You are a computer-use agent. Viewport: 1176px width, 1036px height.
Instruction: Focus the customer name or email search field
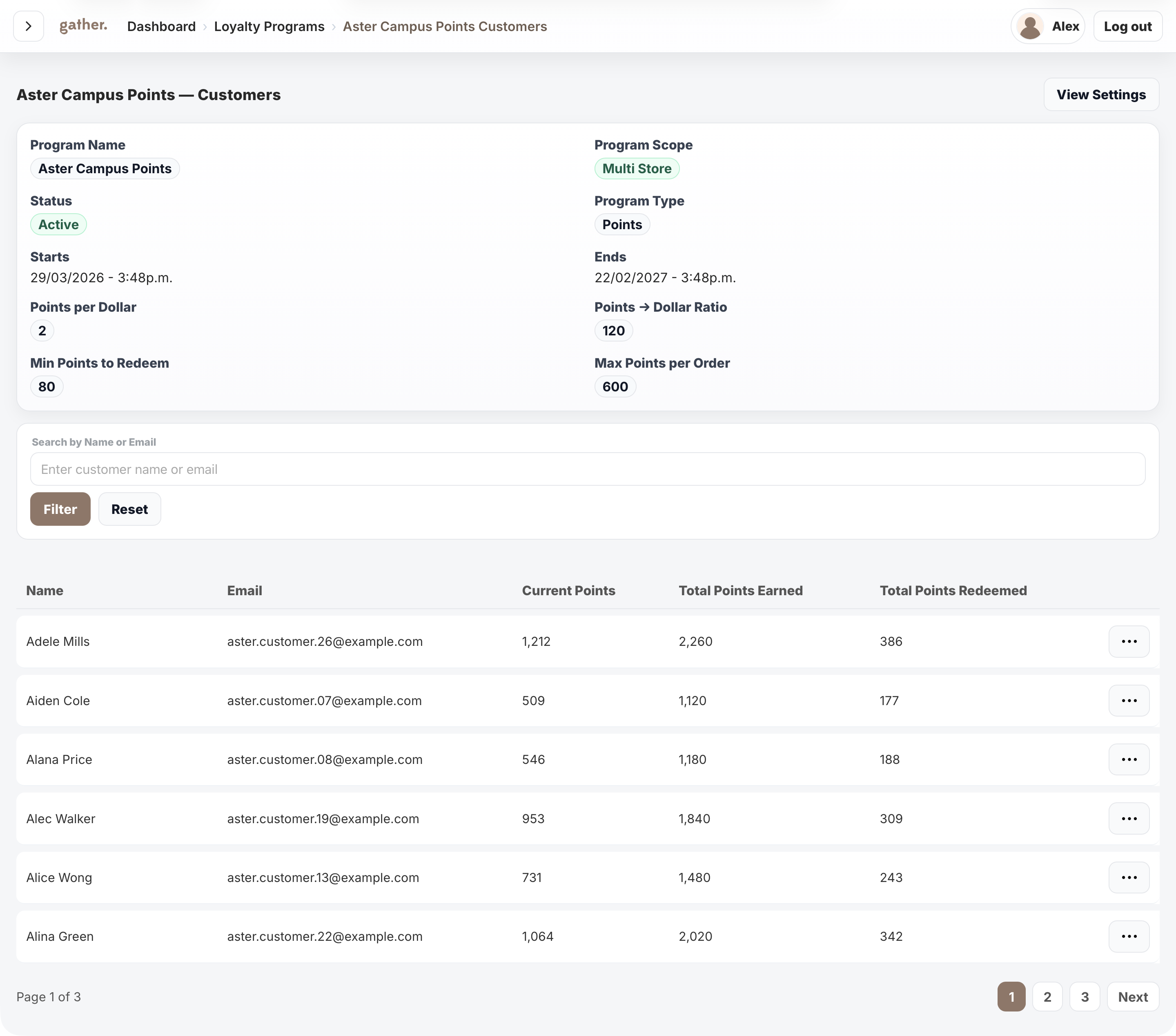coord(588,469)
